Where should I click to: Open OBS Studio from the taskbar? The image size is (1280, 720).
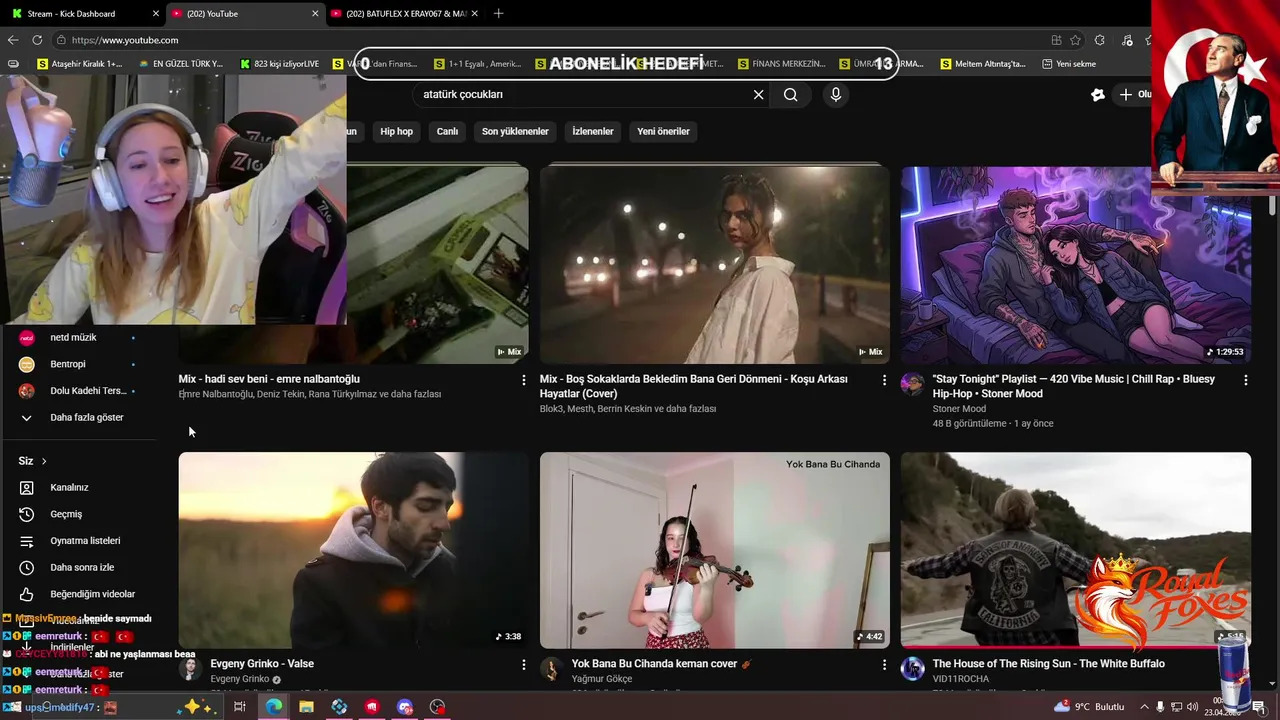pos(437,707)
